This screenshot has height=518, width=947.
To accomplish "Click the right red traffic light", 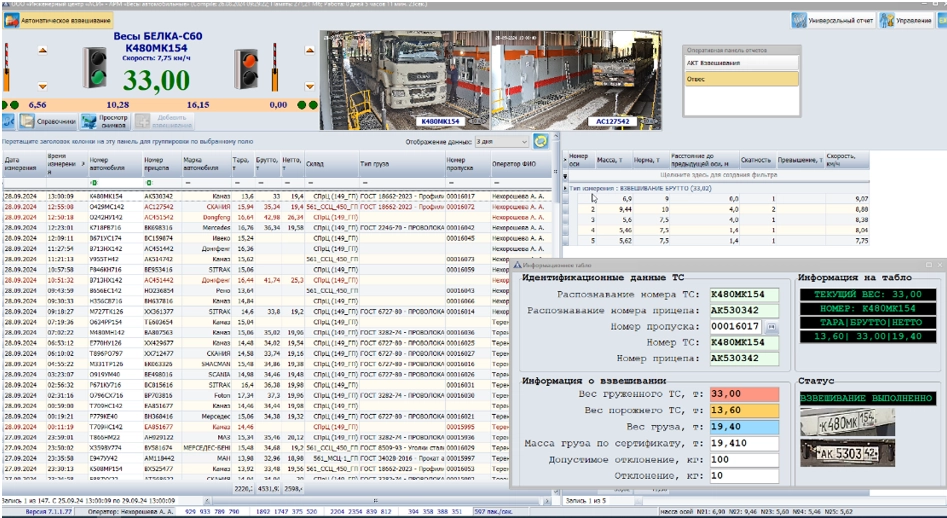I will (246, 71).
